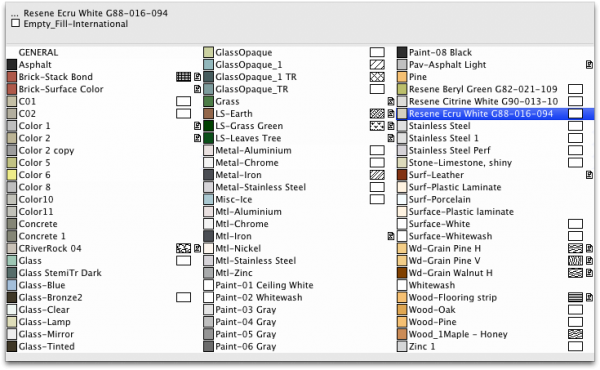Click the Grass texture icon
Screen dimensions: 600x370
click(391, 101)
